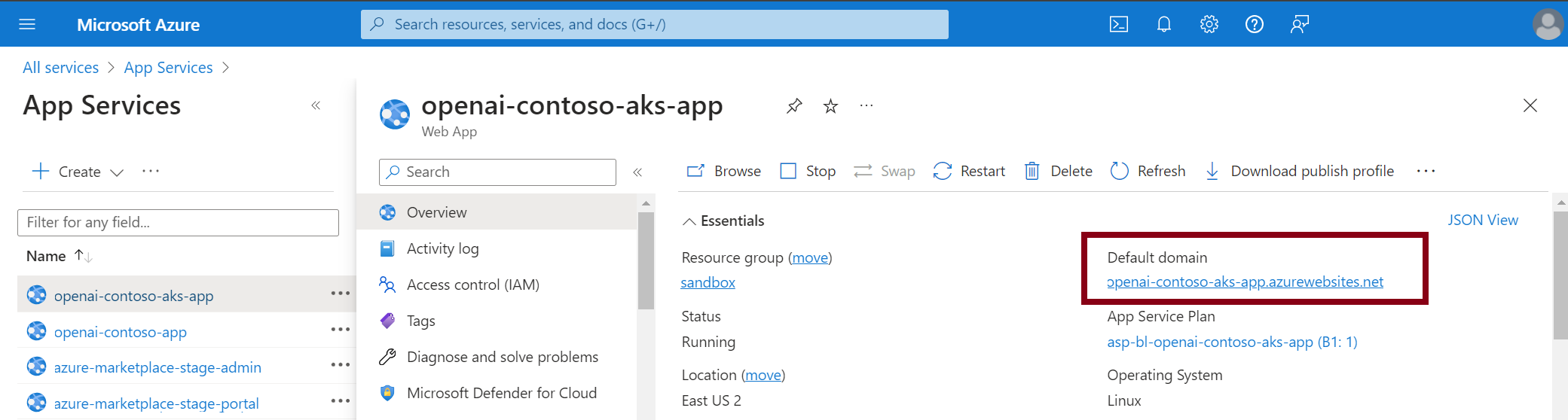The width and height of the screenshot is (1568, 420).
Task: Stop the web app
Action: (808, 172)
